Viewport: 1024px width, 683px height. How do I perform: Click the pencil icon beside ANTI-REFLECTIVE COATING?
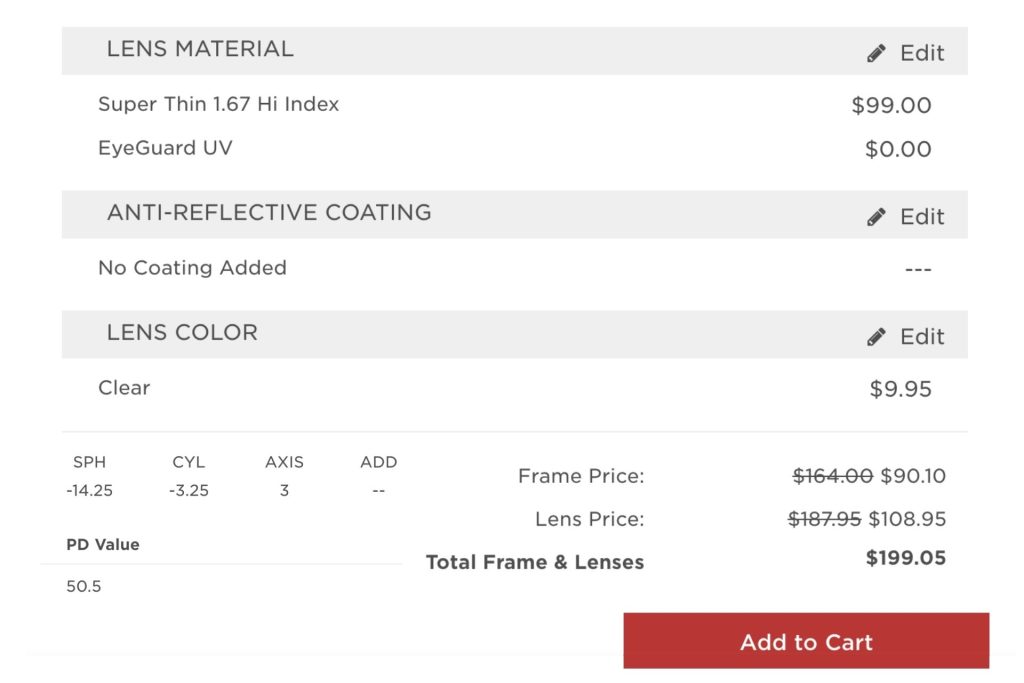pos(877,215)
